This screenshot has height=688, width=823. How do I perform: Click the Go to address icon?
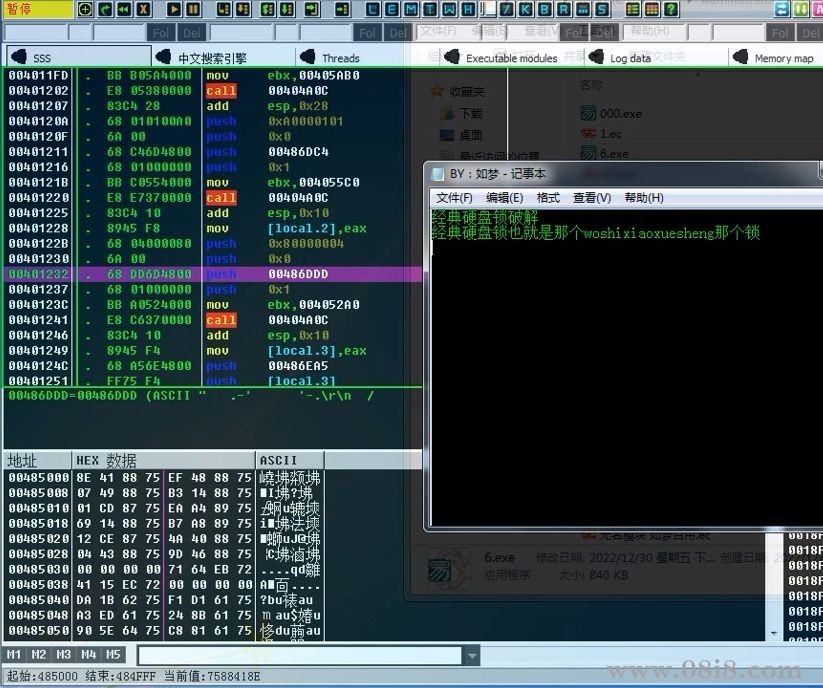coord(342,9)
